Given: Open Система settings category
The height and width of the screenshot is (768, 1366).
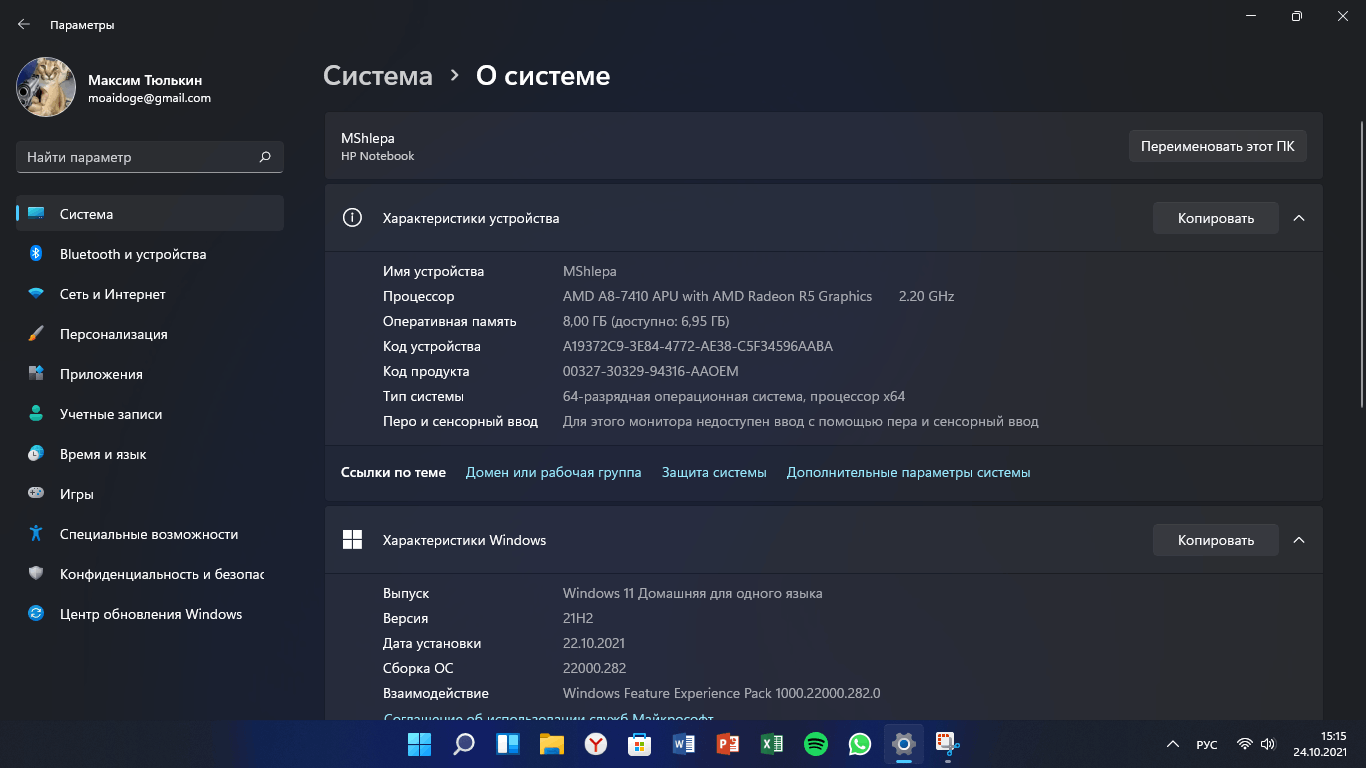Looking at the screenshot, I should tap(150, 214).
